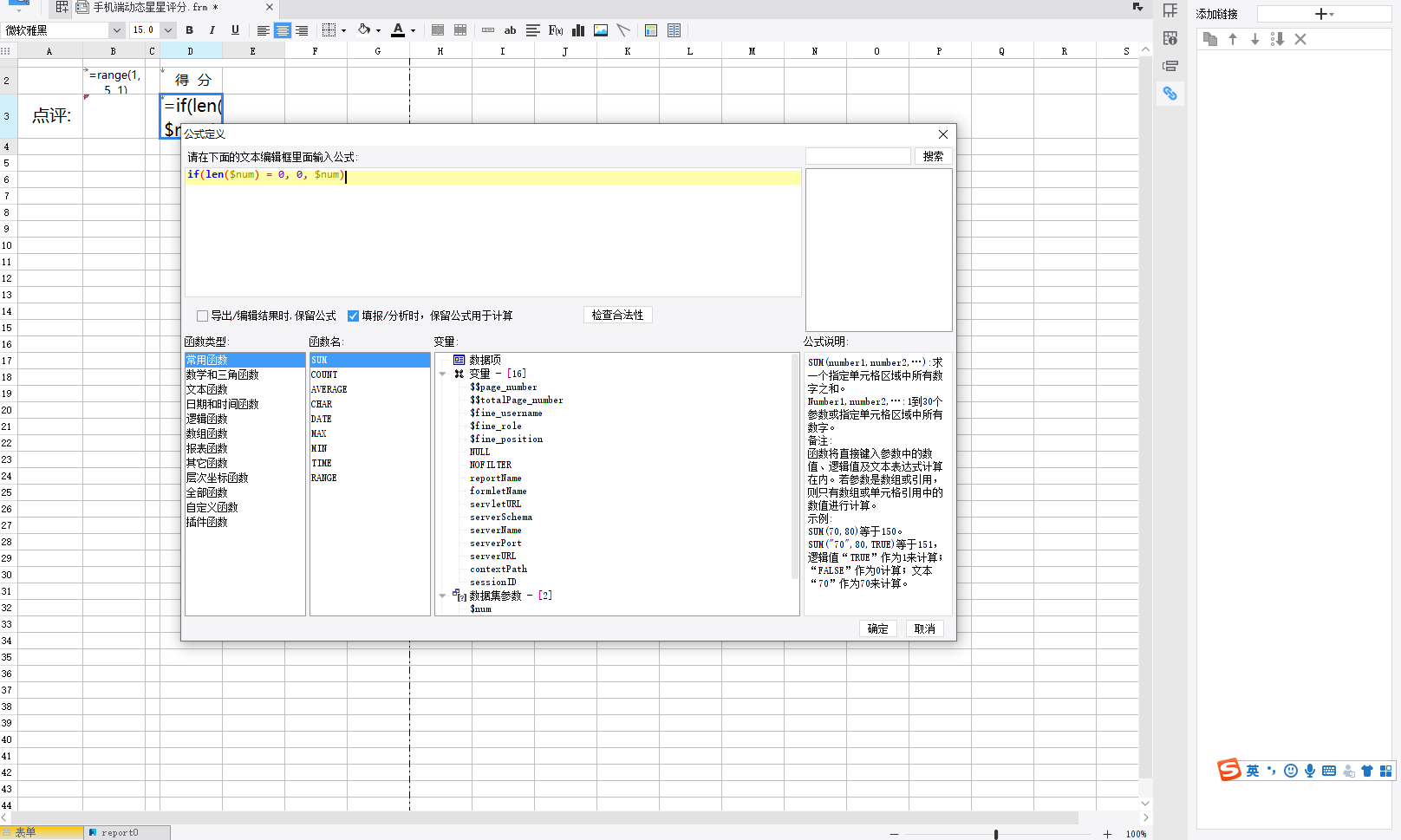Click 搜索 button in formula dialog
The width and height of the screenshot is (1401, 840).
point(933,156)
